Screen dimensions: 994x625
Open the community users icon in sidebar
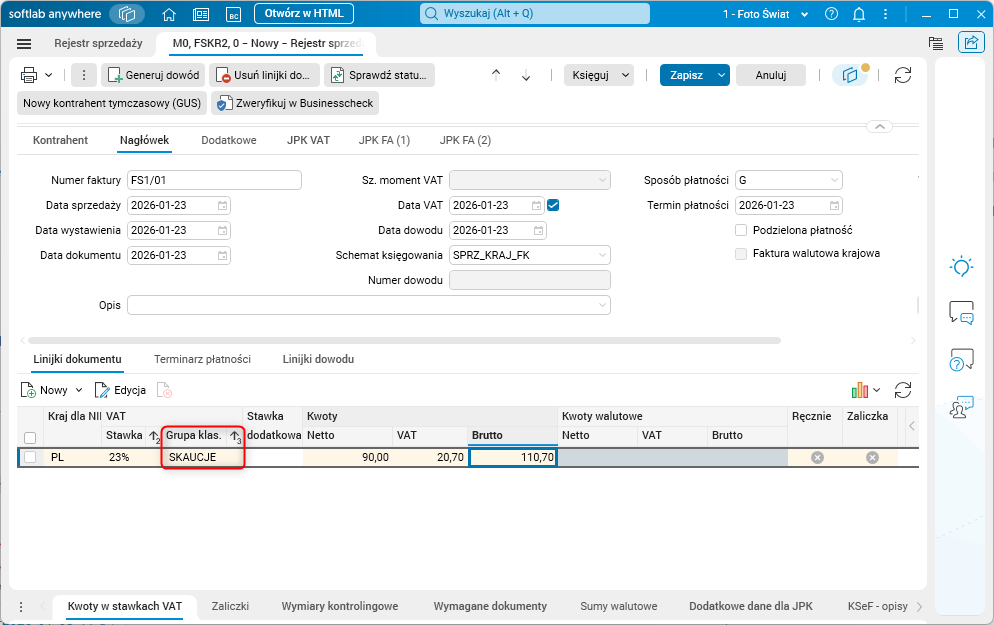(961, 407)
